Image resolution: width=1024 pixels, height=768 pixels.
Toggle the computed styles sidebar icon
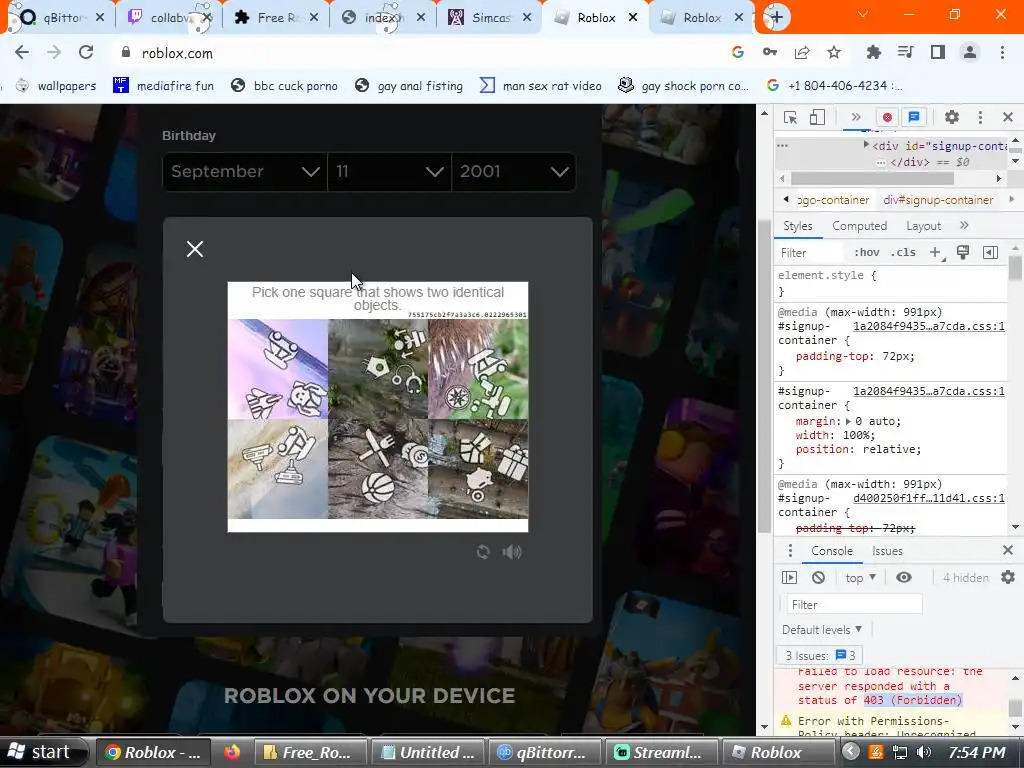990,253
